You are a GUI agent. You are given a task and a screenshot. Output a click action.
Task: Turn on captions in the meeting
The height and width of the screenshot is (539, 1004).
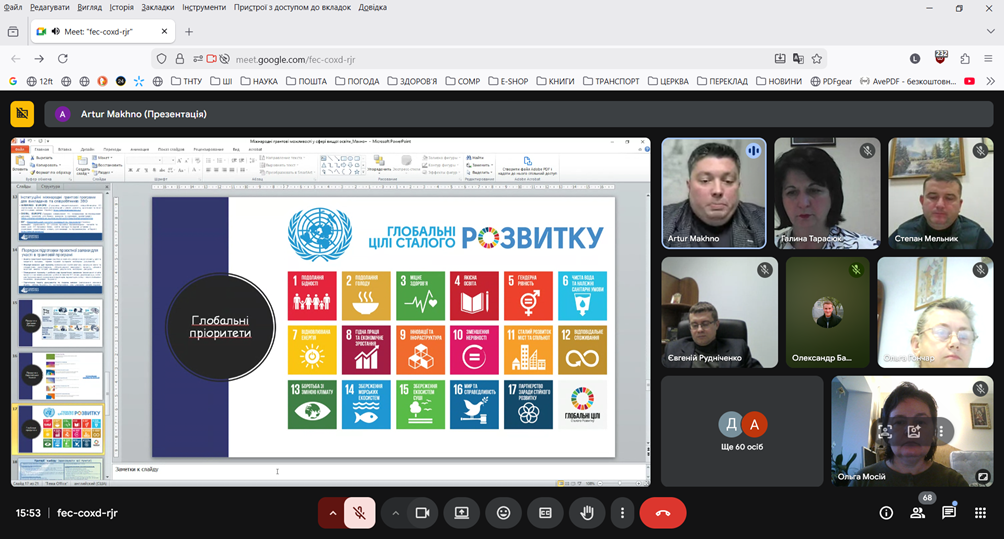click(x=545, y=513)
